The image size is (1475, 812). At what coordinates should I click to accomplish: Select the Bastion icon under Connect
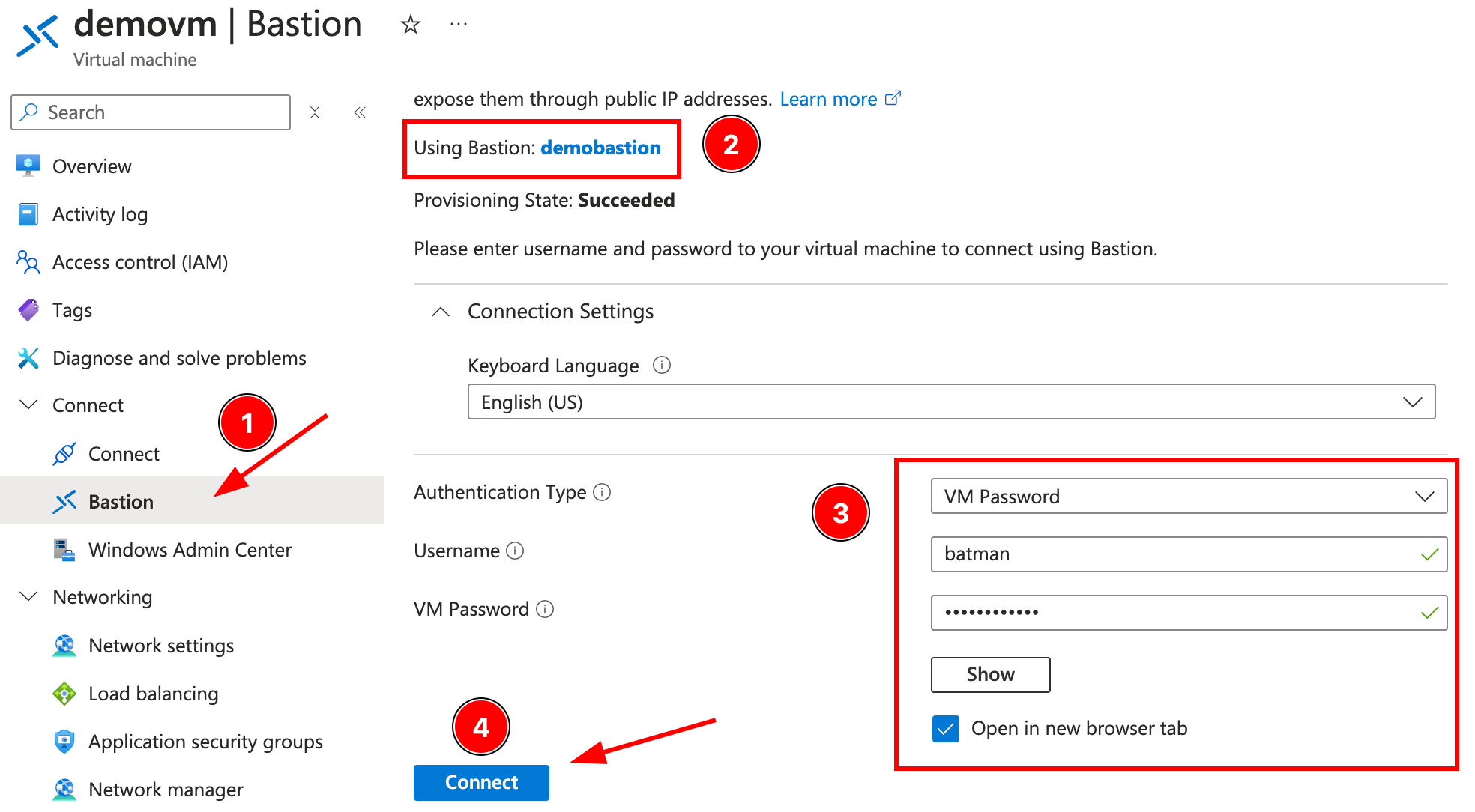[65, 500]
